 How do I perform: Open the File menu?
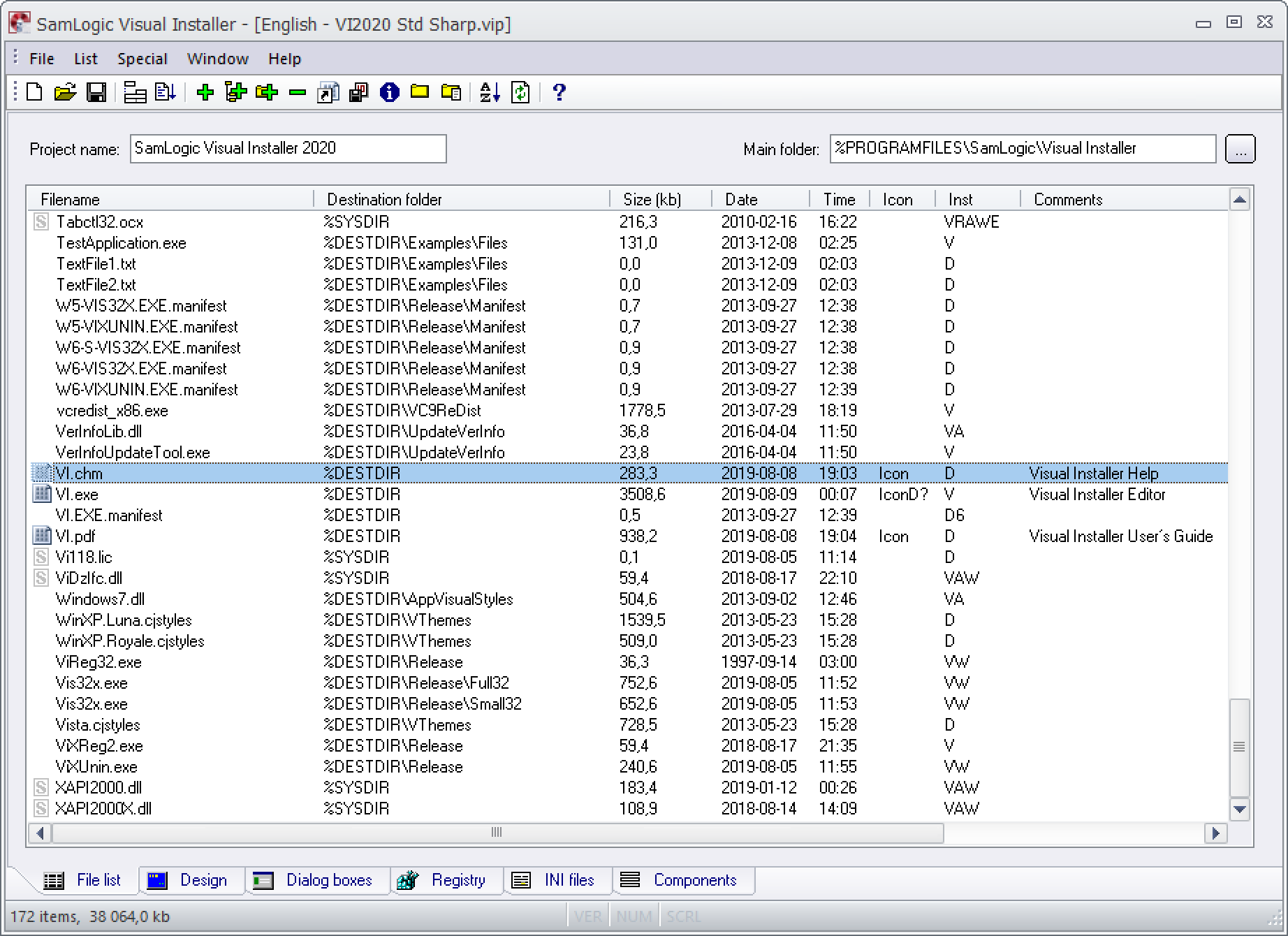click(42, 59)
